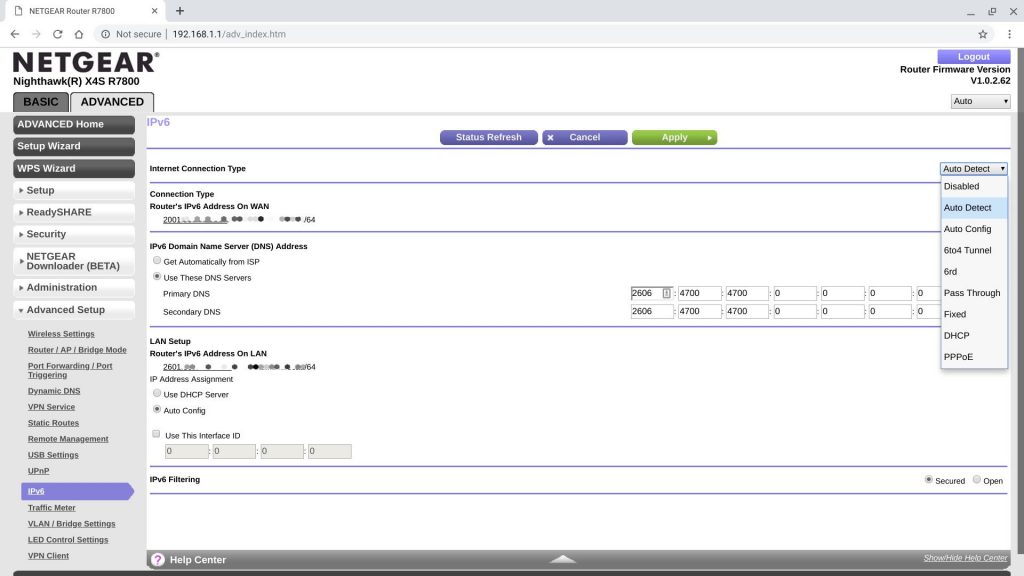Reload the router page
This screenshot has width=1024, height=576.
57,34
